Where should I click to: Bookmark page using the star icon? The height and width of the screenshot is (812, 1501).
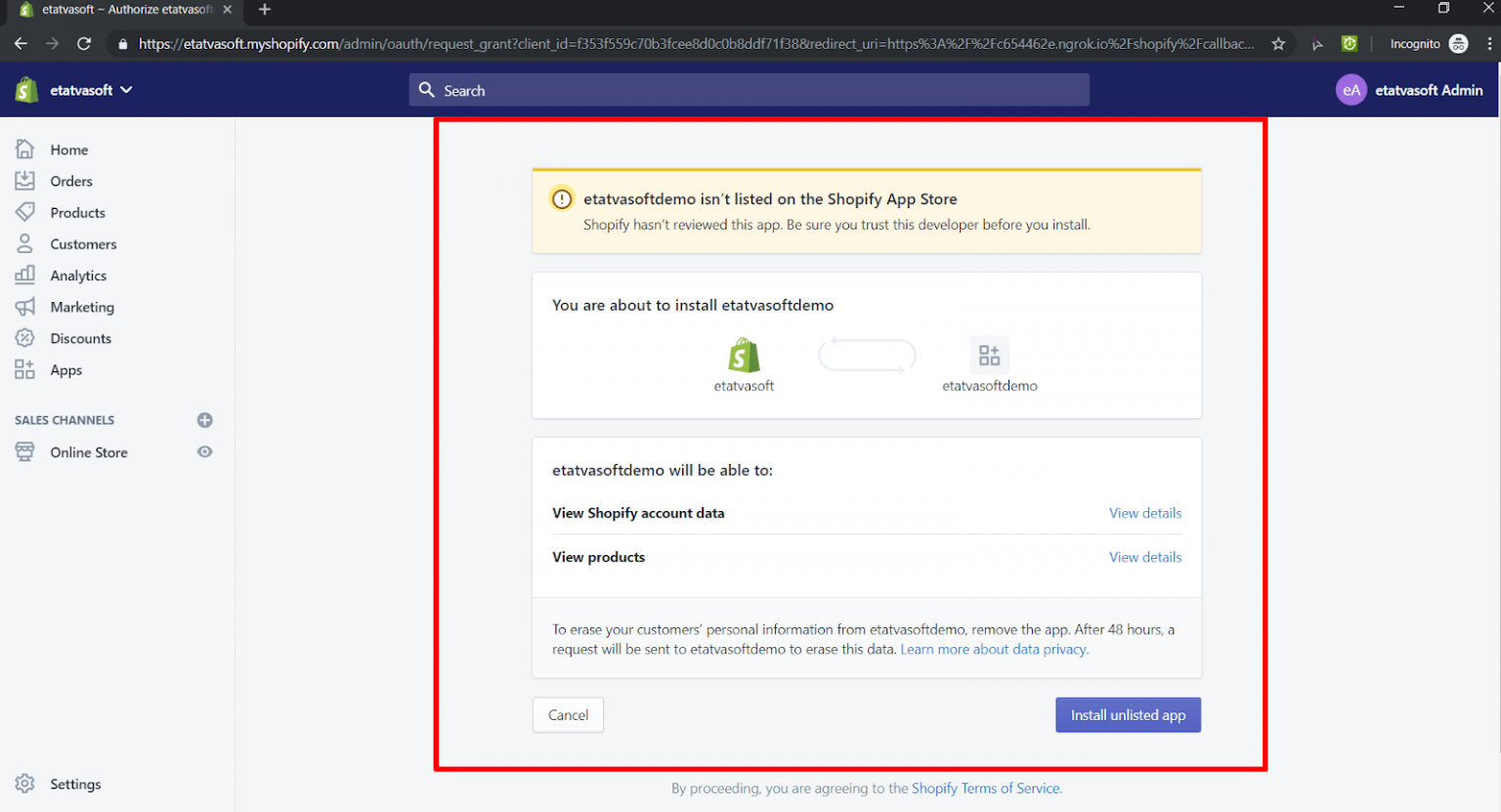pyautogui.click(x=1278, y=43)
